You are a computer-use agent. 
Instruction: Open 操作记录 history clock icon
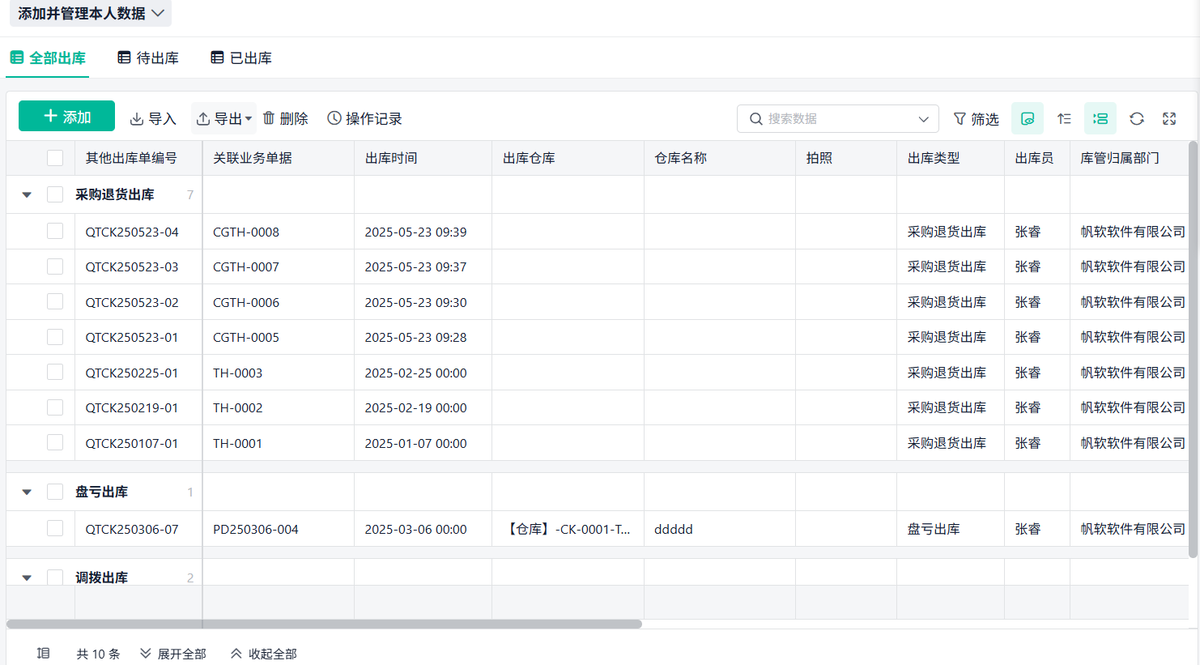coord(334,119)
